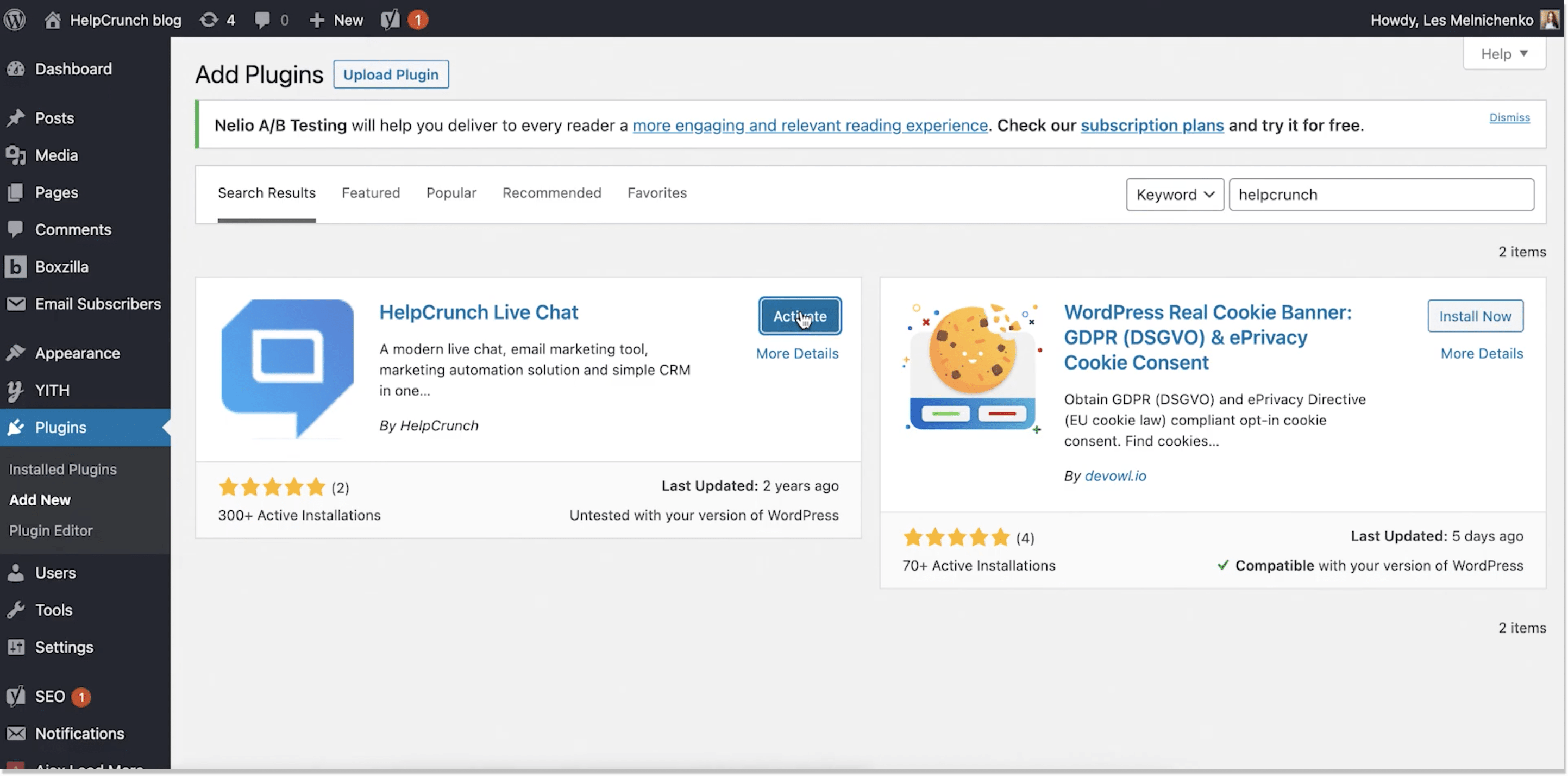
Task: Switch to the Recommended tab
Action: (551, 193)
